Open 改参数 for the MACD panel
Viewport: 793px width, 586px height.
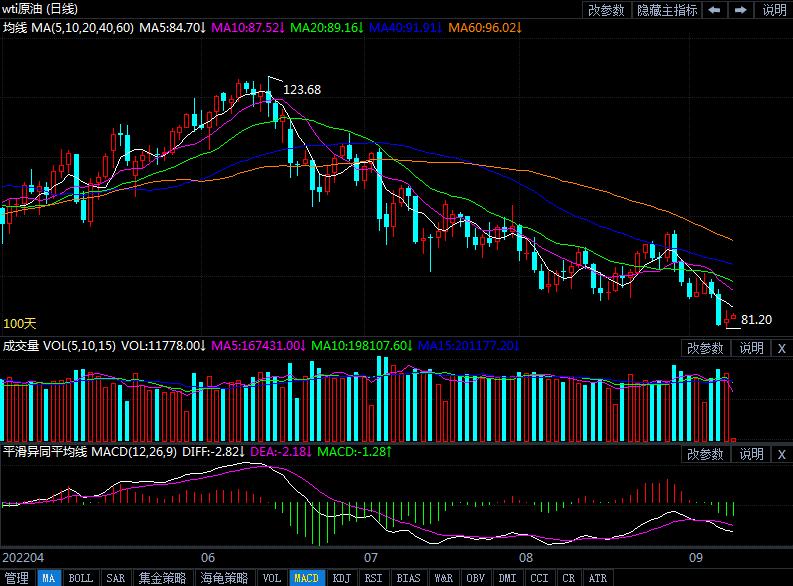tap(705, 454)
